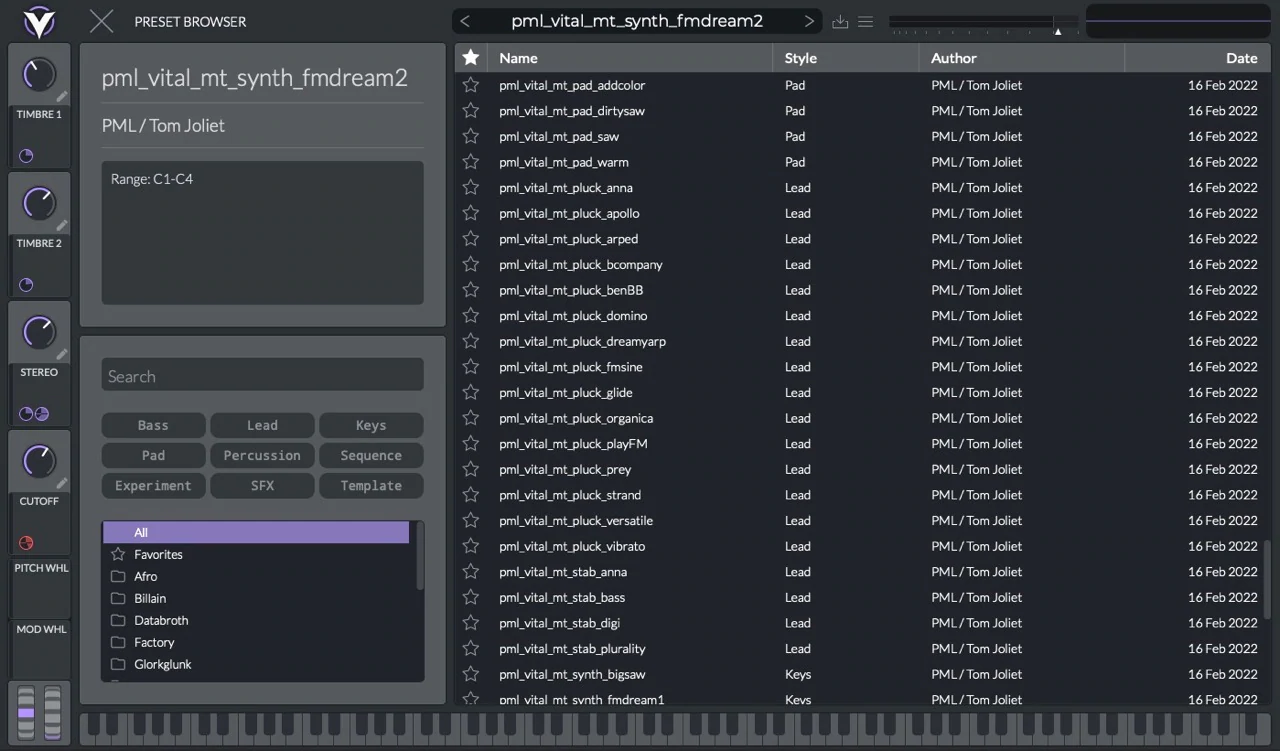Open the Billain preset folder
Image resolution: width=1280 pixels, height=751 pixels.
point(256,598)
